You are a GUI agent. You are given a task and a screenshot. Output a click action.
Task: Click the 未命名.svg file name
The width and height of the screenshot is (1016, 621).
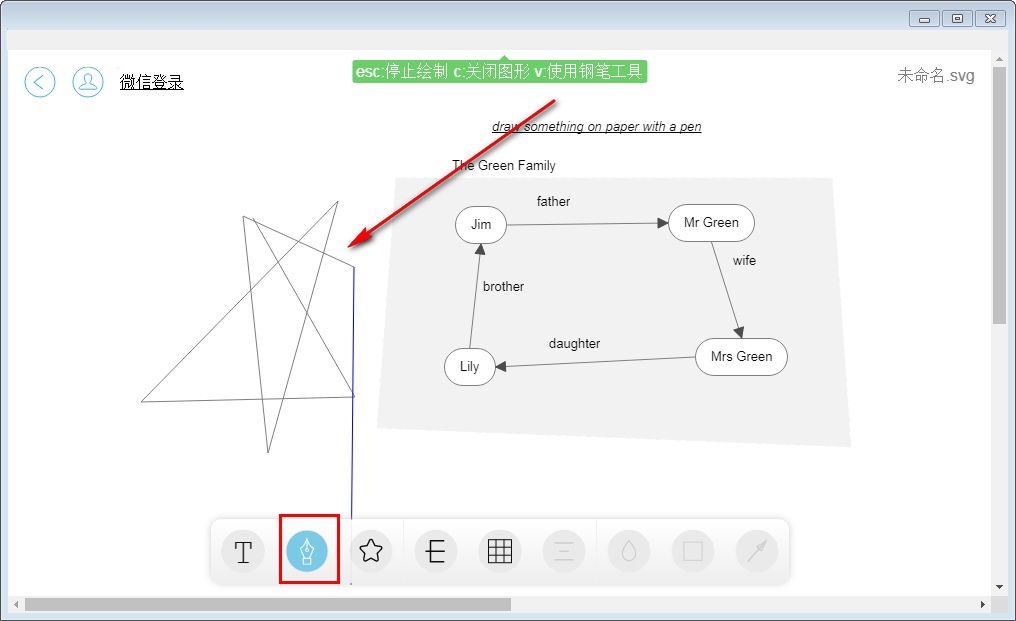[935, 76]
